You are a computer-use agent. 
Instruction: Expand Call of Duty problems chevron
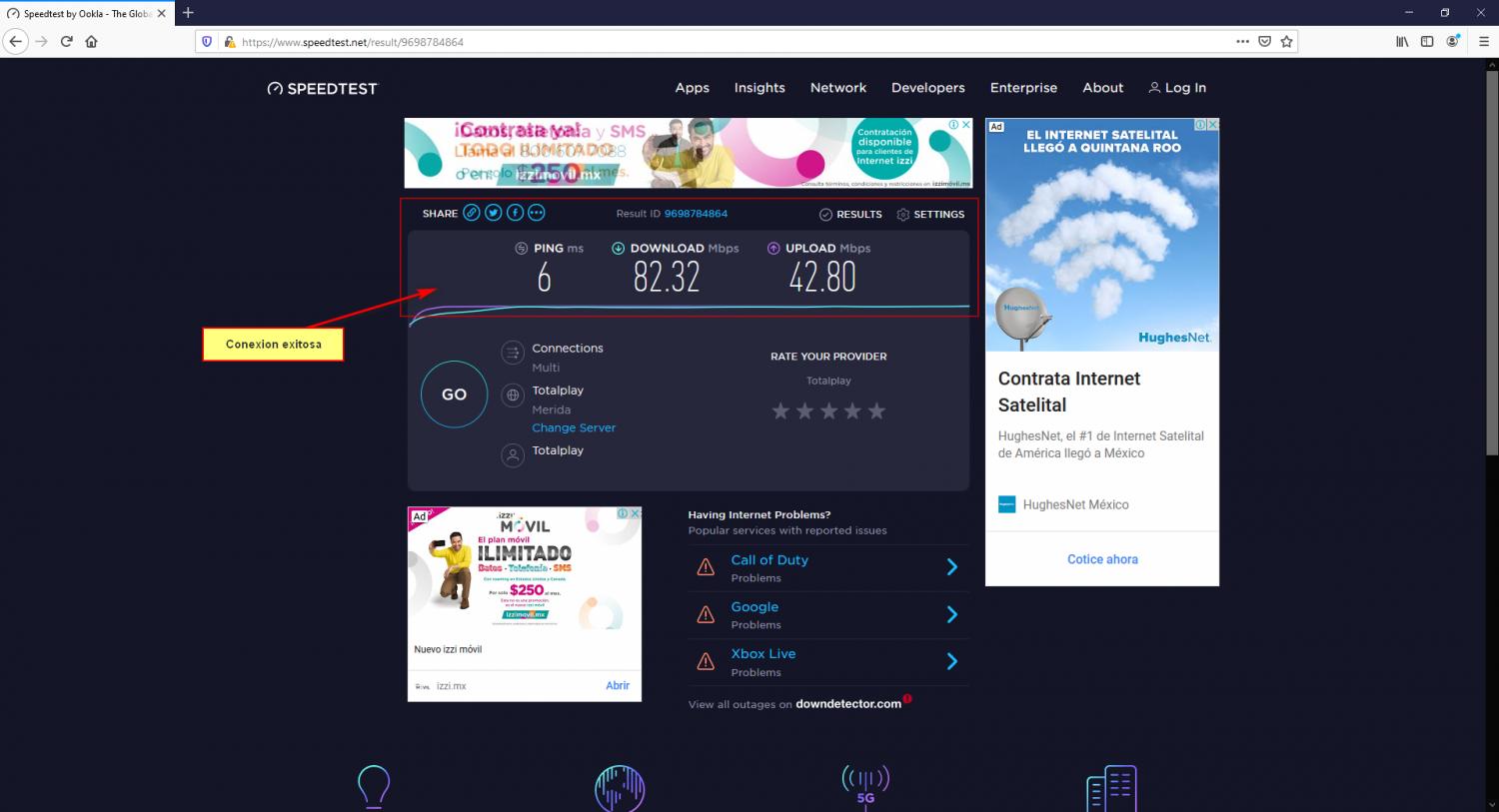tap(951, 567)
